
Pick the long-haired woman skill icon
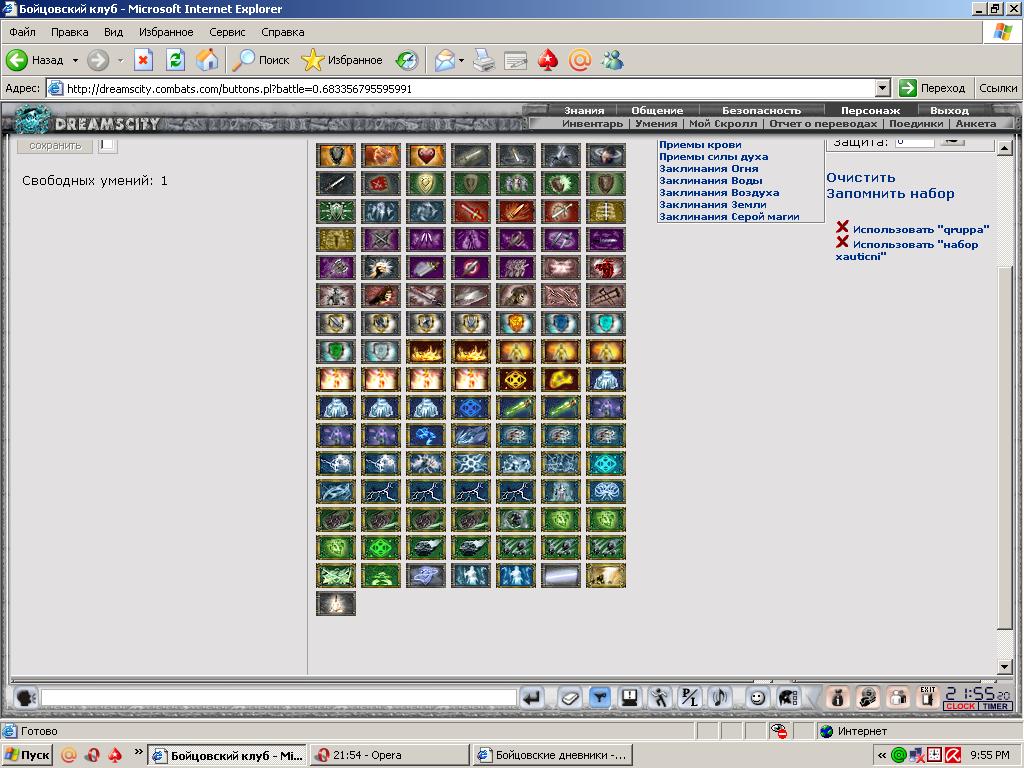(381, 296)
